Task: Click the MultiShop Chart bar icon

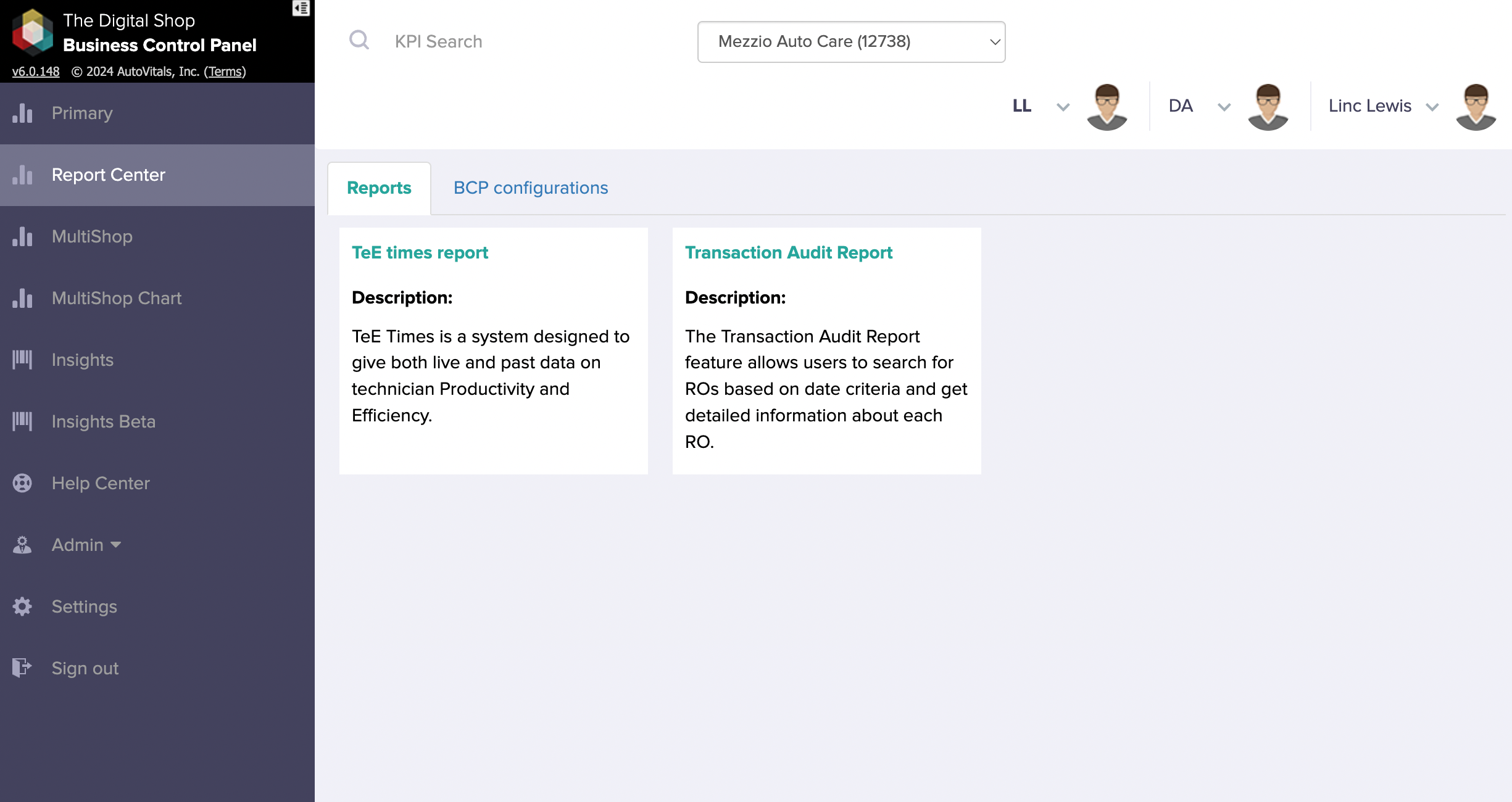Action: point(22,298)
